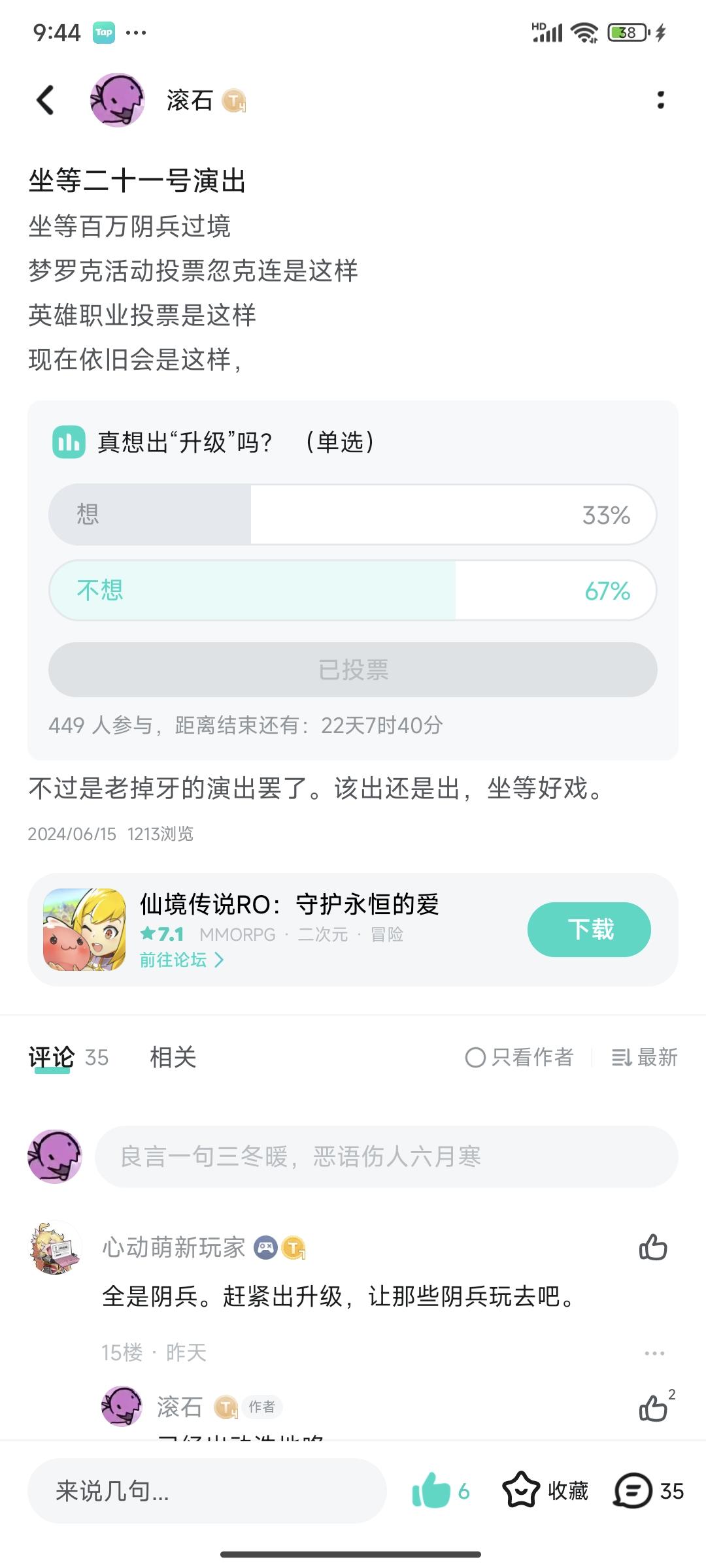
Task: Like 滚石's reply with 2 likes
Action: point(652,1408)
